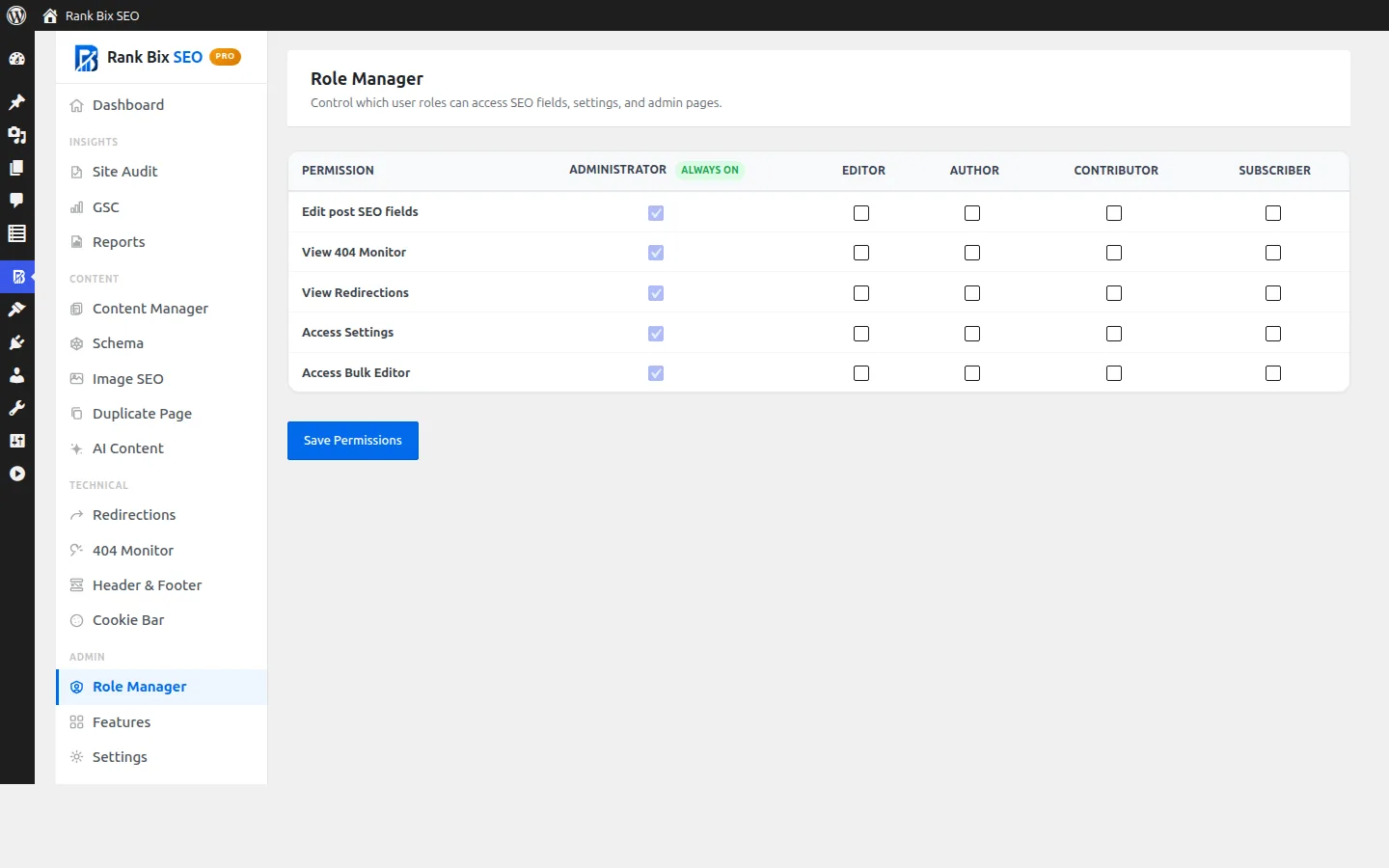1389x868 pixels.
Task: Enable Access Bulk Editor for Contributor
Action: 1114,373
